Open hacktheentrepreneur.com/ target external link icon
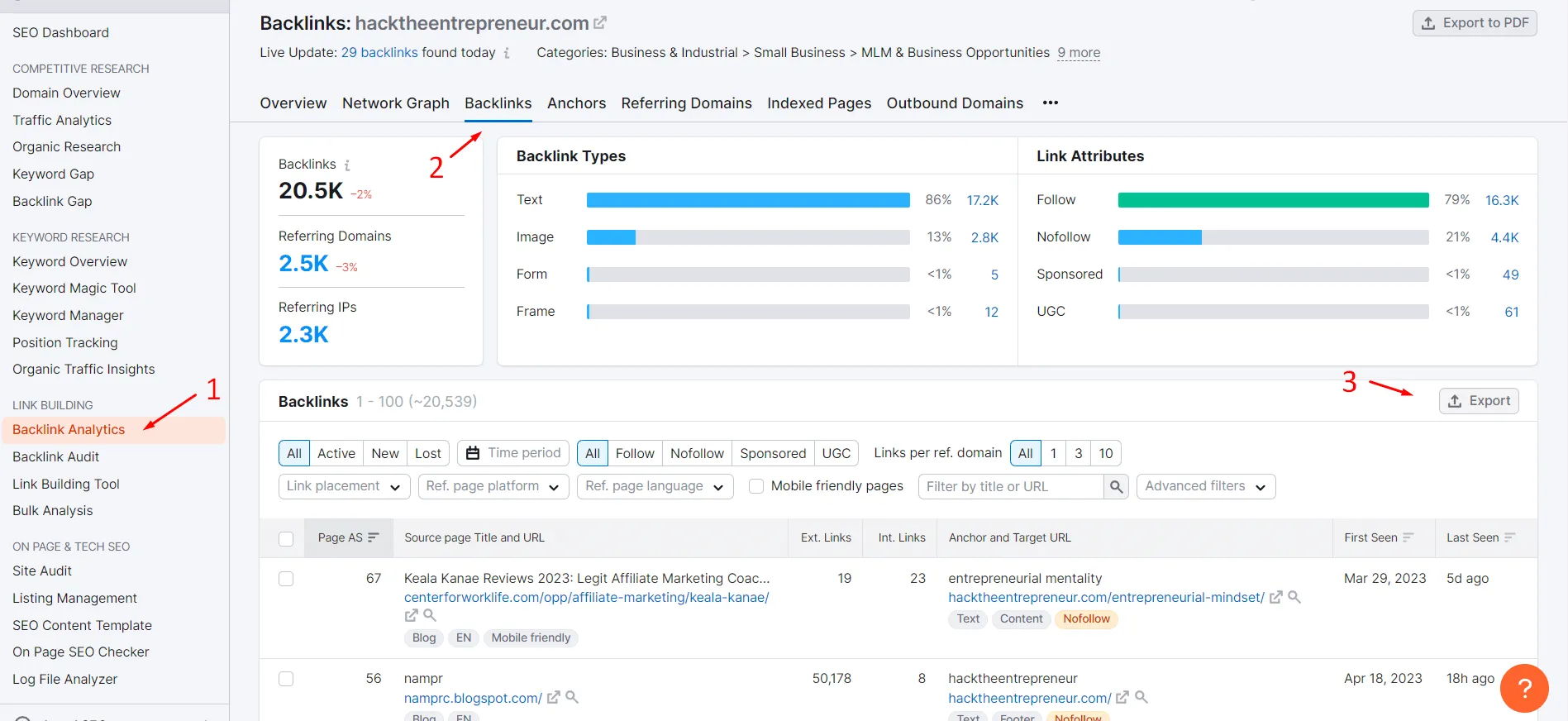This screenshot has height=721, width=1568. click(x=1122, y=698)
